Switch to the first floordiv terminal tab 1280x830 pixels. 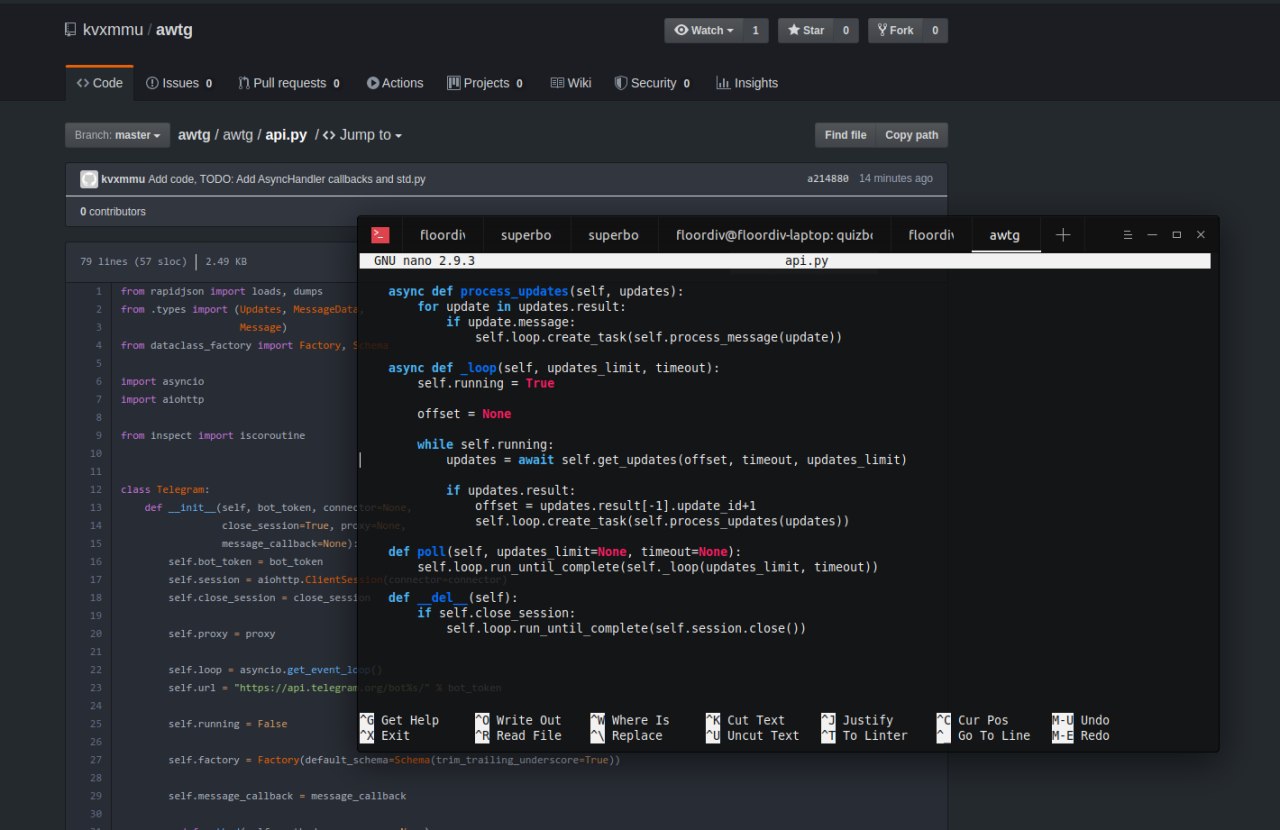point(443,235)
